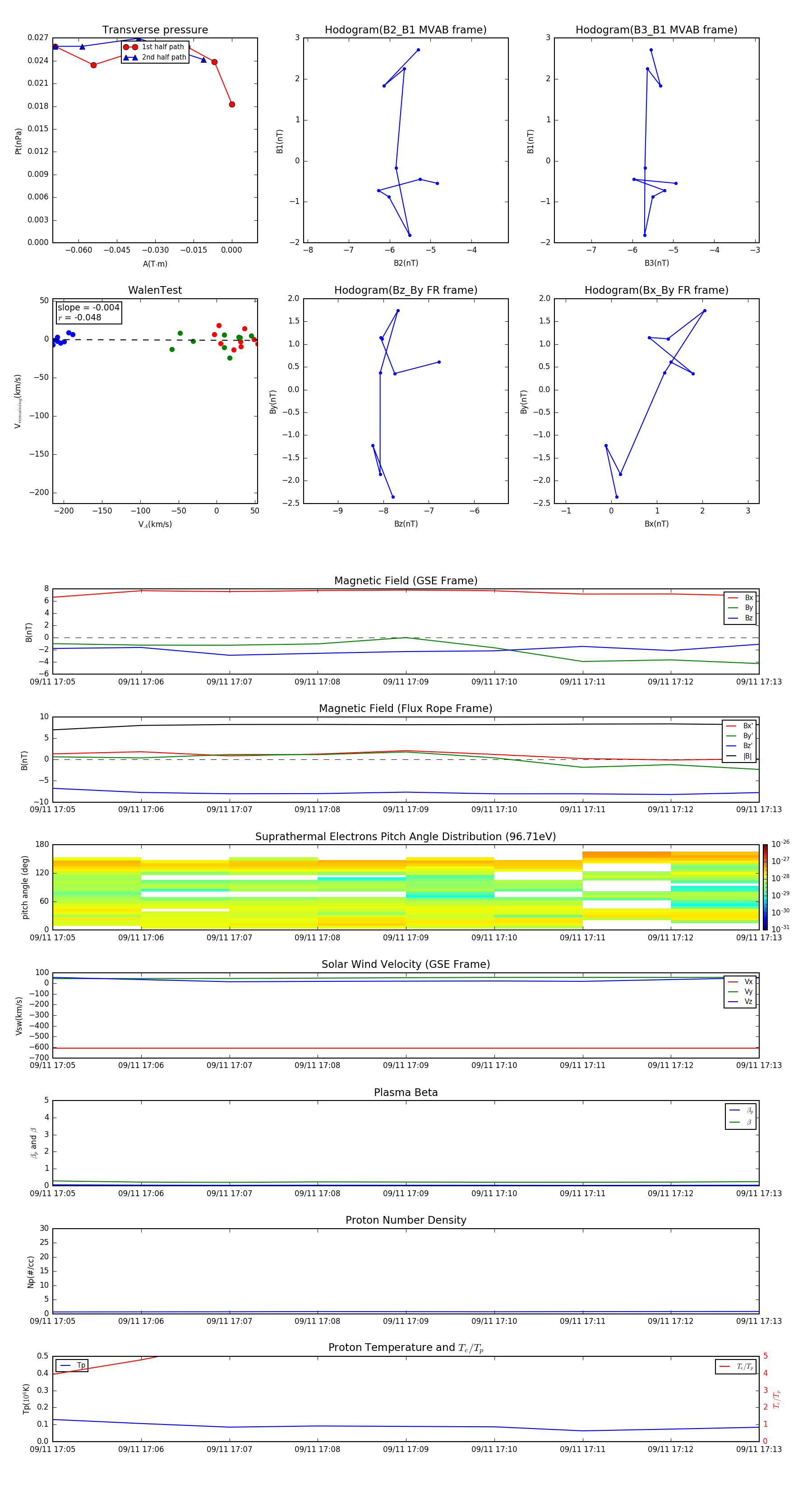This screenshot has width=812, height=1489.
Task: Click the 10^-26 label on the color bar
Action: (x=781, y=844)
